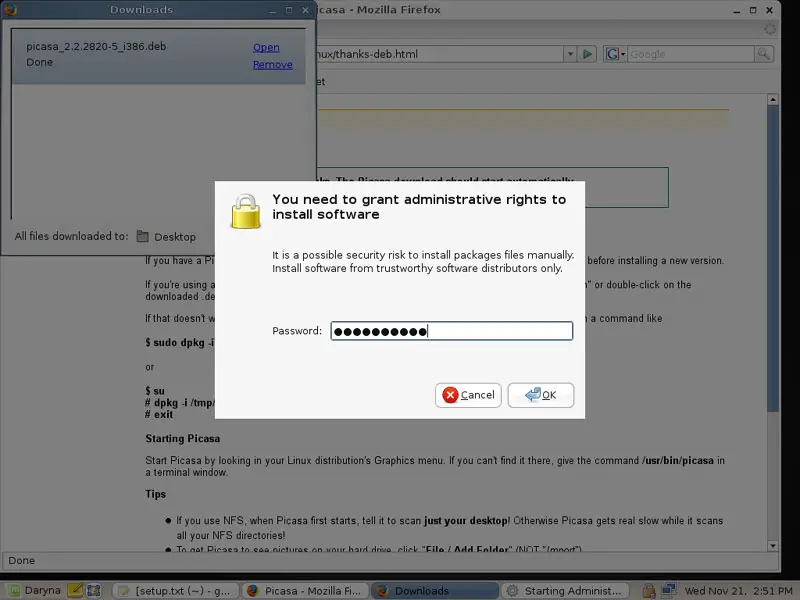Click the Firefox vertical scrollbar thumb
This screenshot has width=800, height=600.
(773, 258)
